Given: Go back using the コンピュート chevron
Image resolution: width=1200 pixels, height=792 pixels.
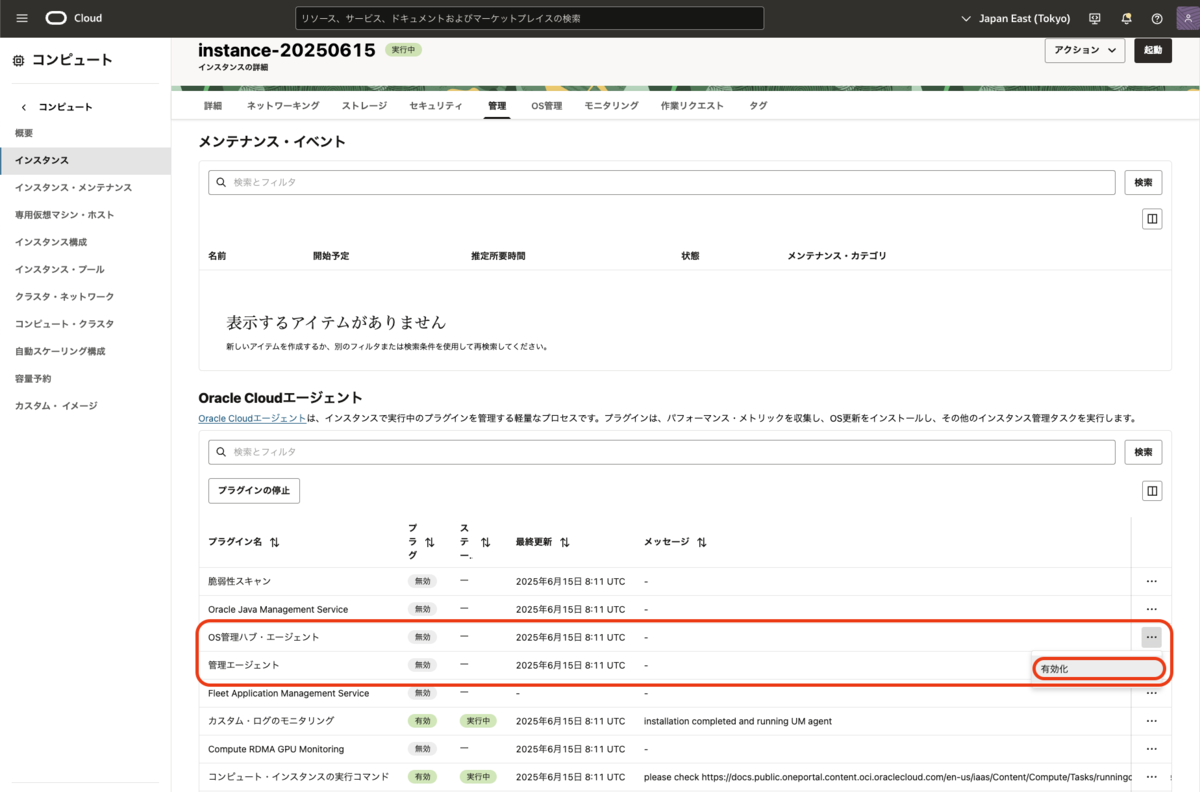Looking at the screenshot, I should pyautogui.click(x=24, y=107).
